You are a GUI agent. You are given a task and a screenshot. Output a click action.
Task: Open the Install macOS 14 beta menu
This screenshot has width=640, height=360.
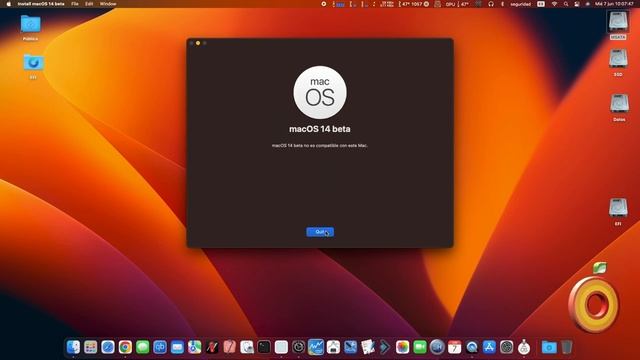click(41, 4)
